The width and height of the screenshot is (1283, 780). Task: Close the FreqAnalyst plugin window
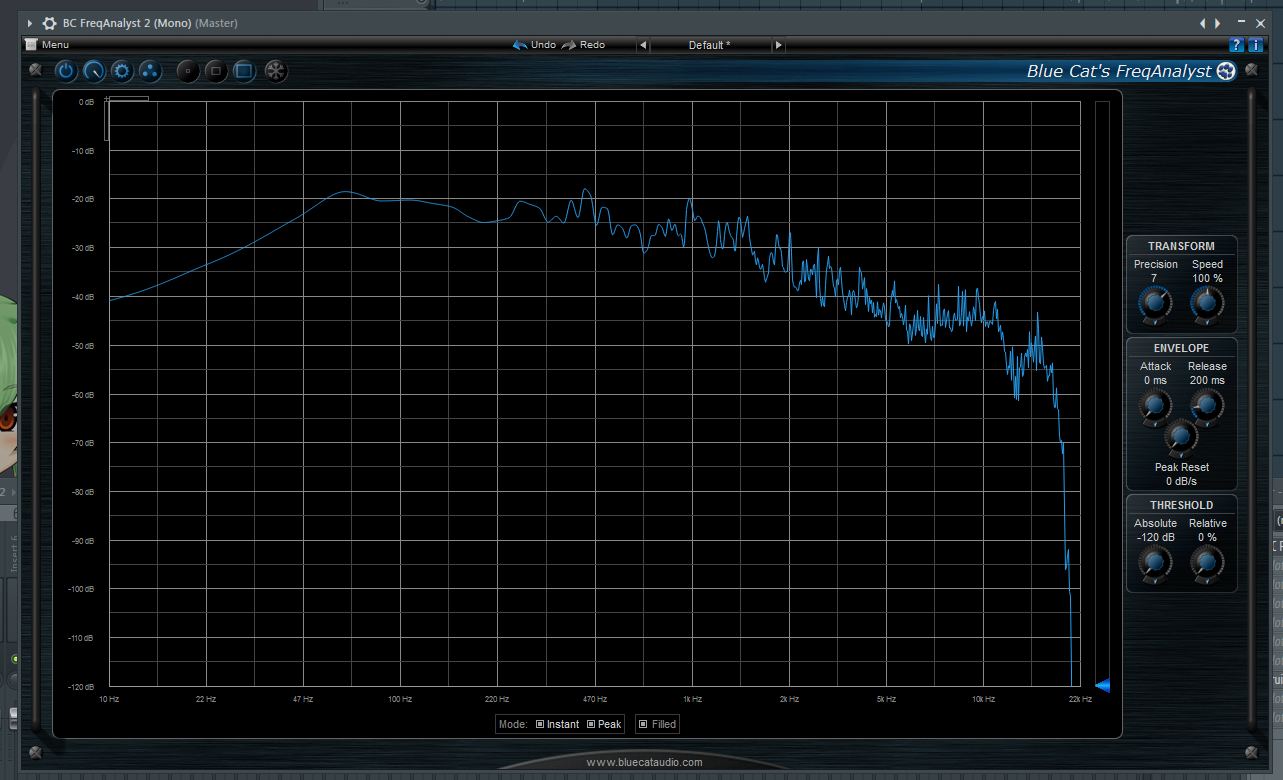coord(1260,23)
